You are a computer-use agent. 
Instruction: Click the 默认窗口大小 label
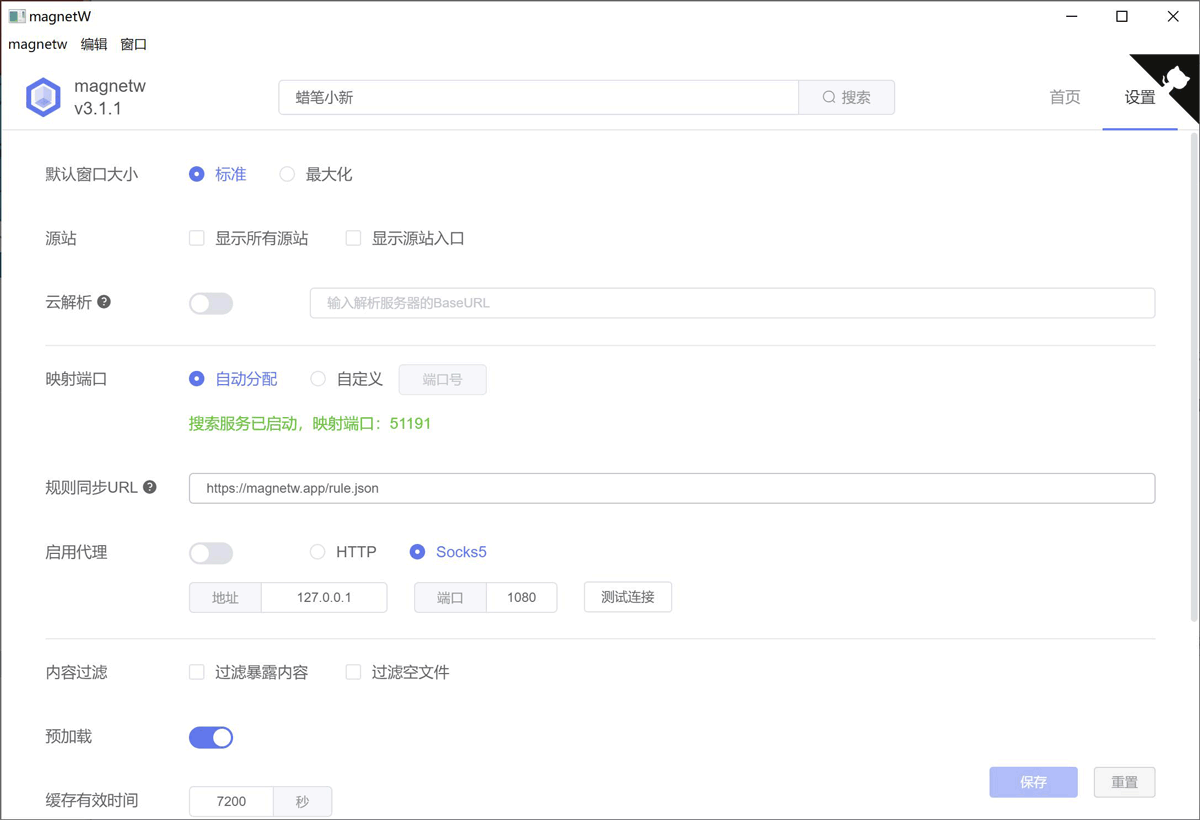[x=92, y=174]
